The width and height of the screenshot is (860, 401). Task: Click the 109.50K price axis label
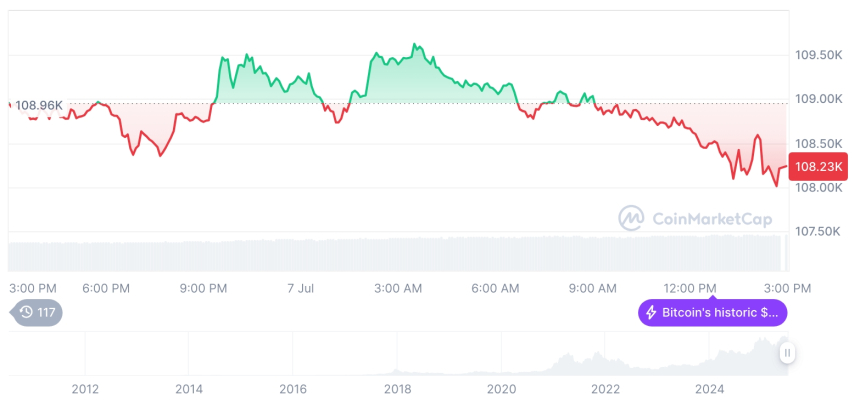pyautogui.click(x=818, y=55)
